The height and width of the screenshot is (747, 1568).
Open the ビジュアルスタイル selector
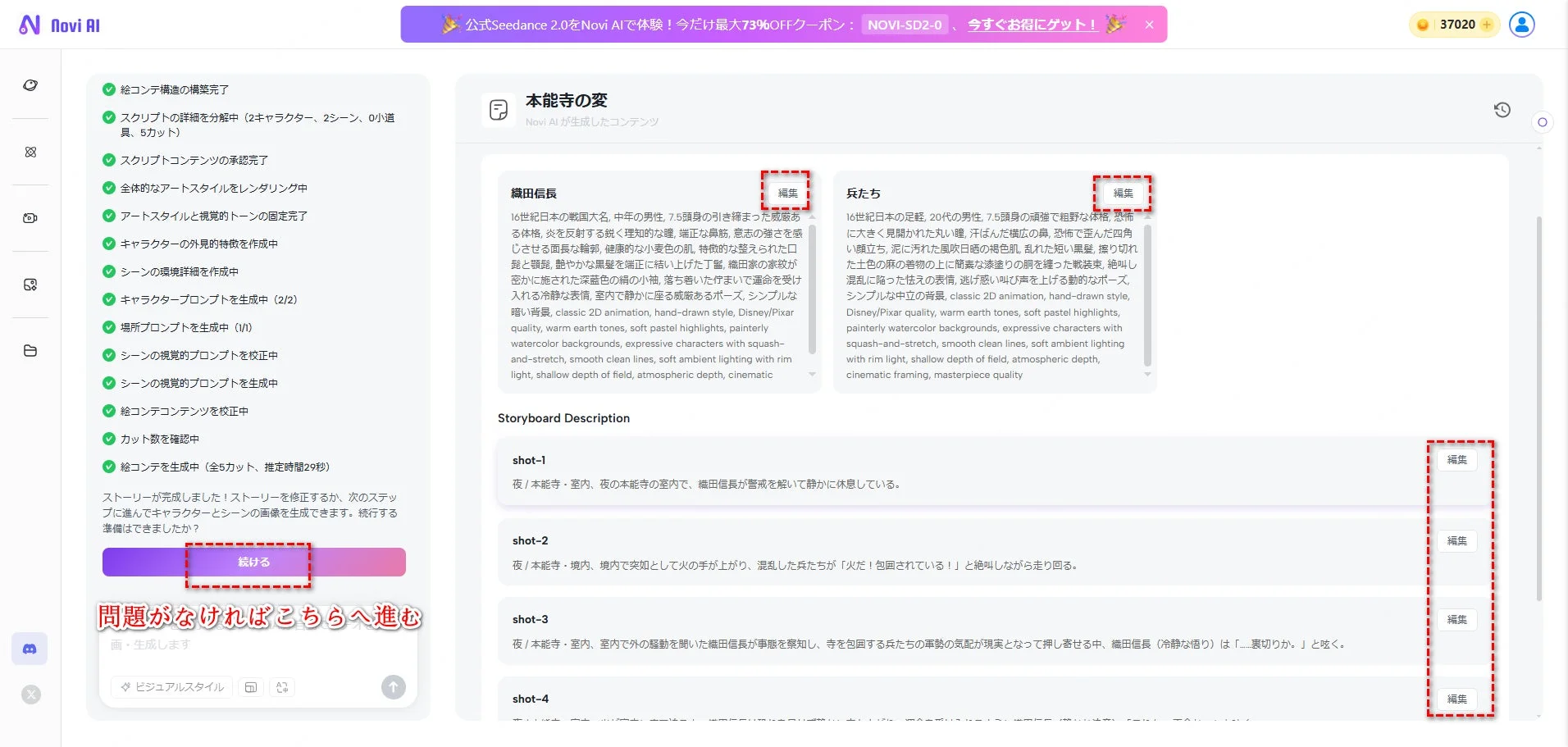(x=171, y=687)
